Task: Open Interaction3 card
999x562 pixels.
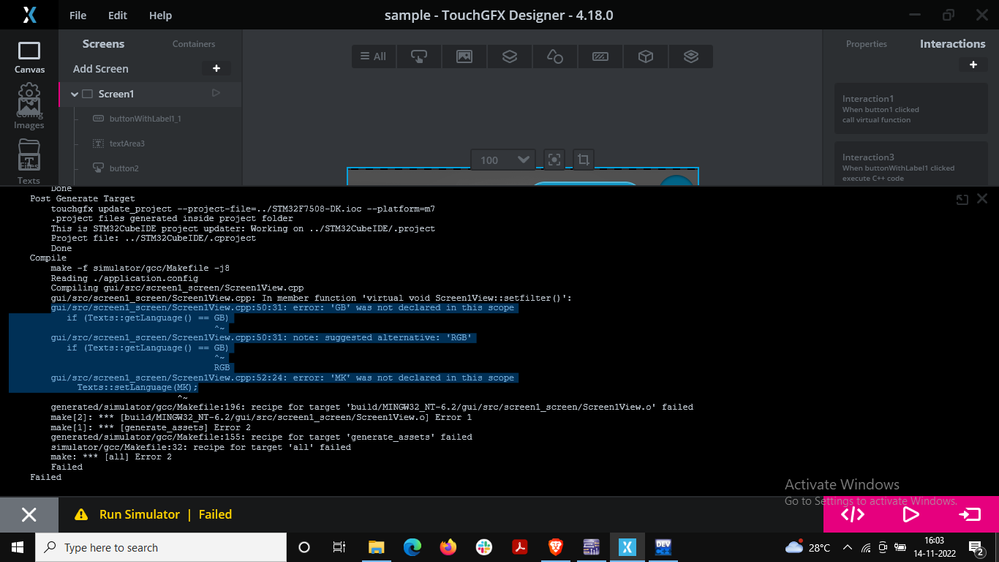Action: pos(911,164)
